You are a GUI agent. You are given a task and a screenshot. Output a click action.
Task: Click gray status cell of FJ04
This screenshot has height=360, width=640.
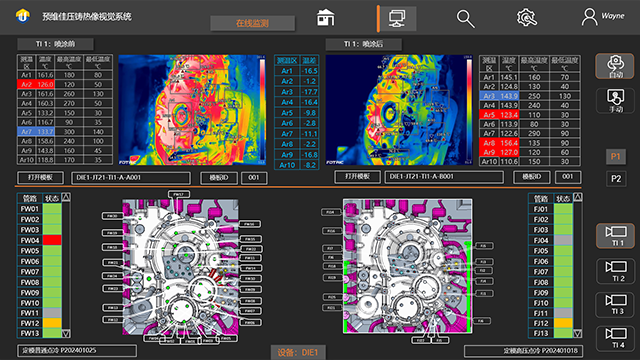coord(563,240)
